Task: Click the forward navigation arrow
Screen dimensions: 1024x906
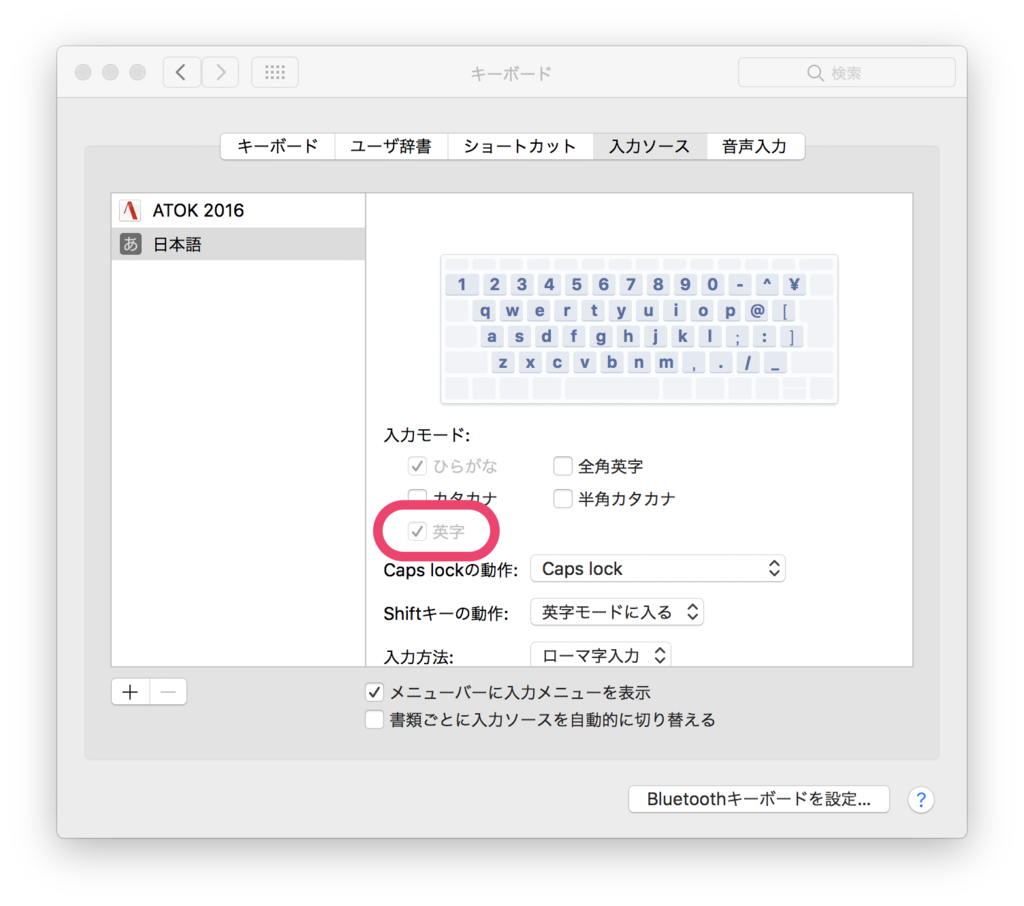Action: pyautogui.click(x=220, y=71)
